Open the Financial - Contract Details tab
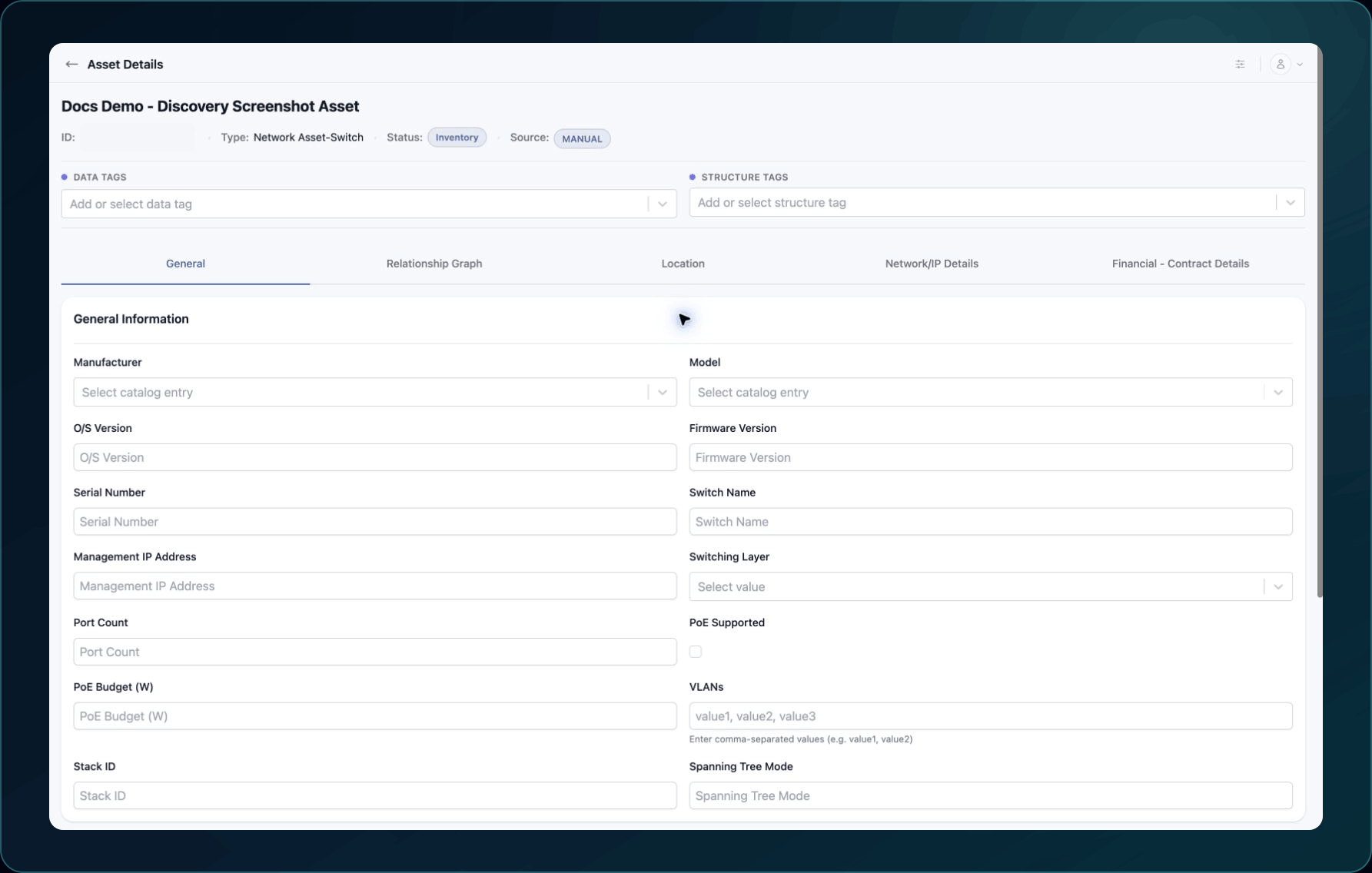 click(1181, 264)
